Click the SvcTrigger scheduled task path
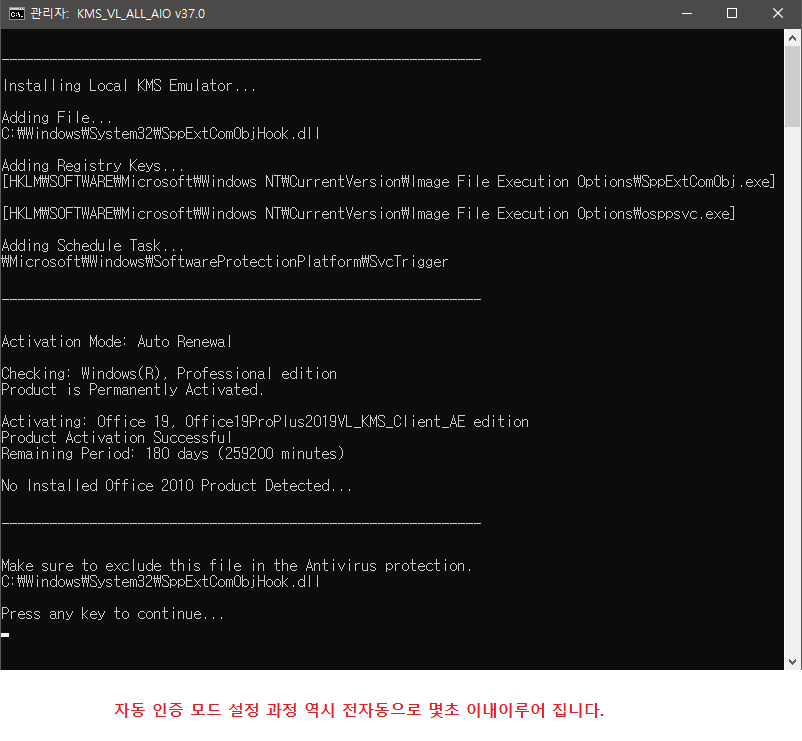The width and height of the screenshot is (802, 741). pos(225,262)
